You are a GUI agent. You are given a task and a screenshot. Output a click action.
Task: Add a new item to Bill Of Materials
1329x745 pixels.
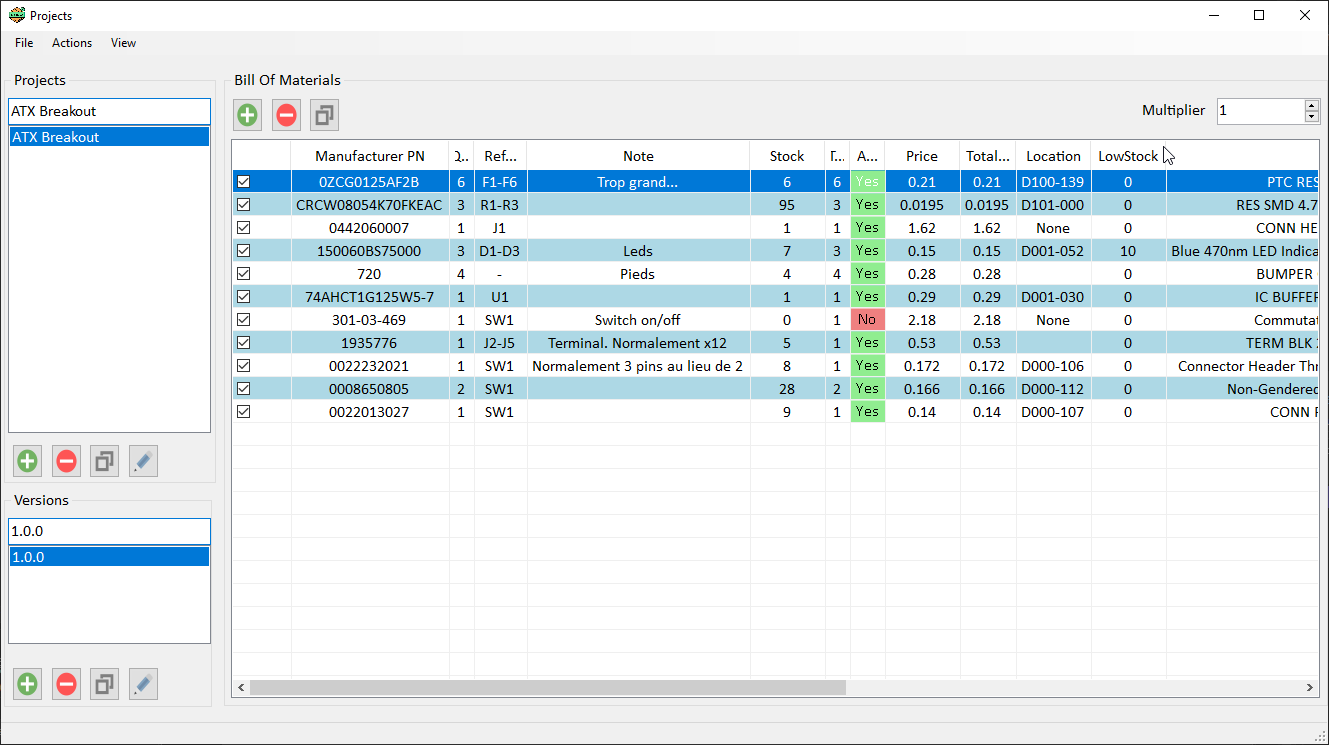pyautogui.click(x=248, y=115)
